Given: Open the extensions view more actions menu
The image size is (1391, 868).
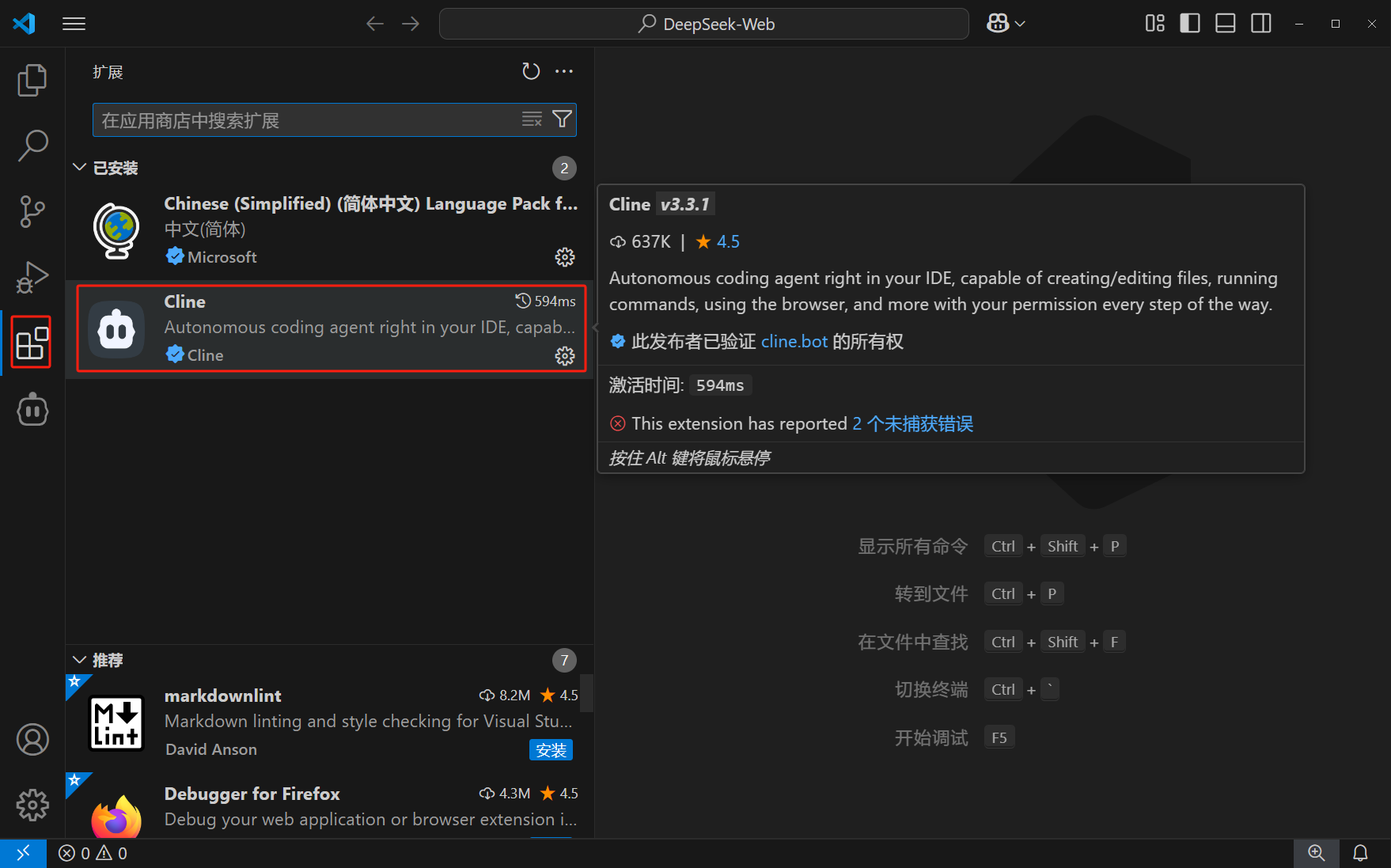Looking at the screenshot, I should [x=563, y=71].
